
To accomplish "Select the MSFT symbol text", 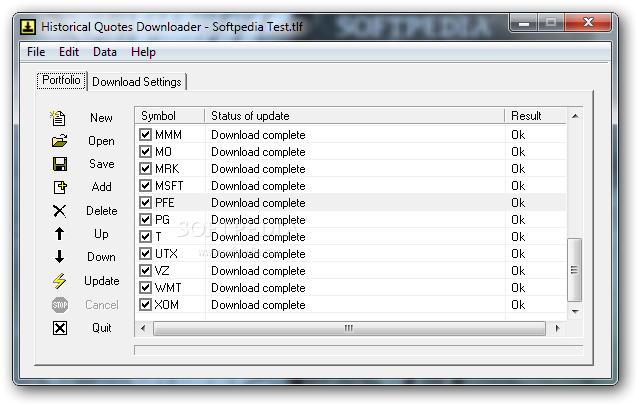I will 169,186.
